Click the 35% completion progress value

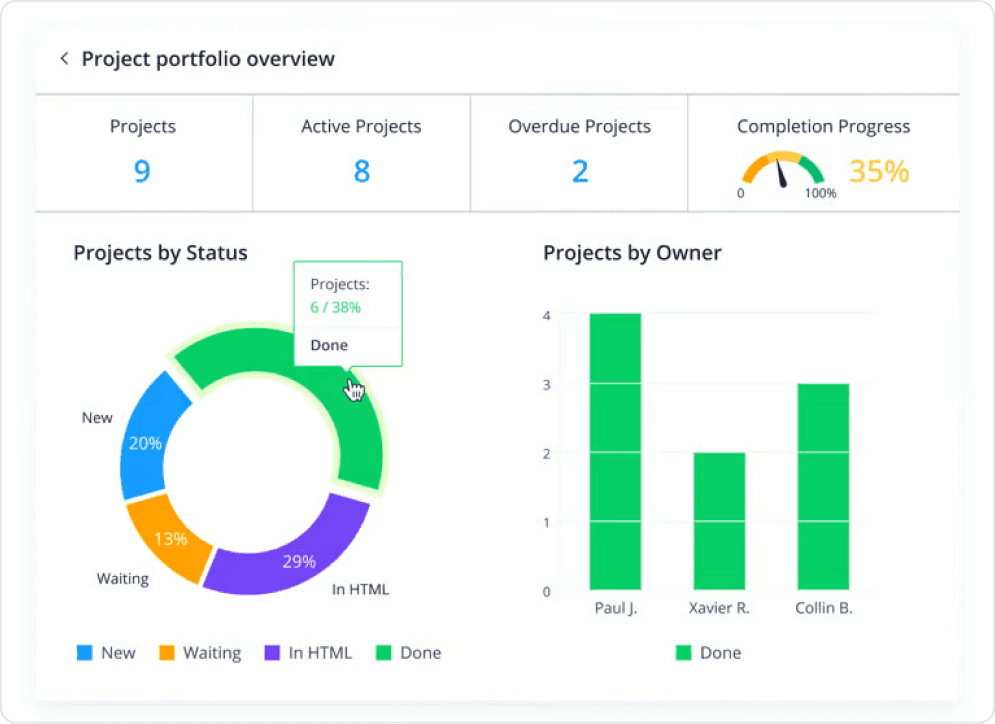pyautogui.click(x=879, y=171)
